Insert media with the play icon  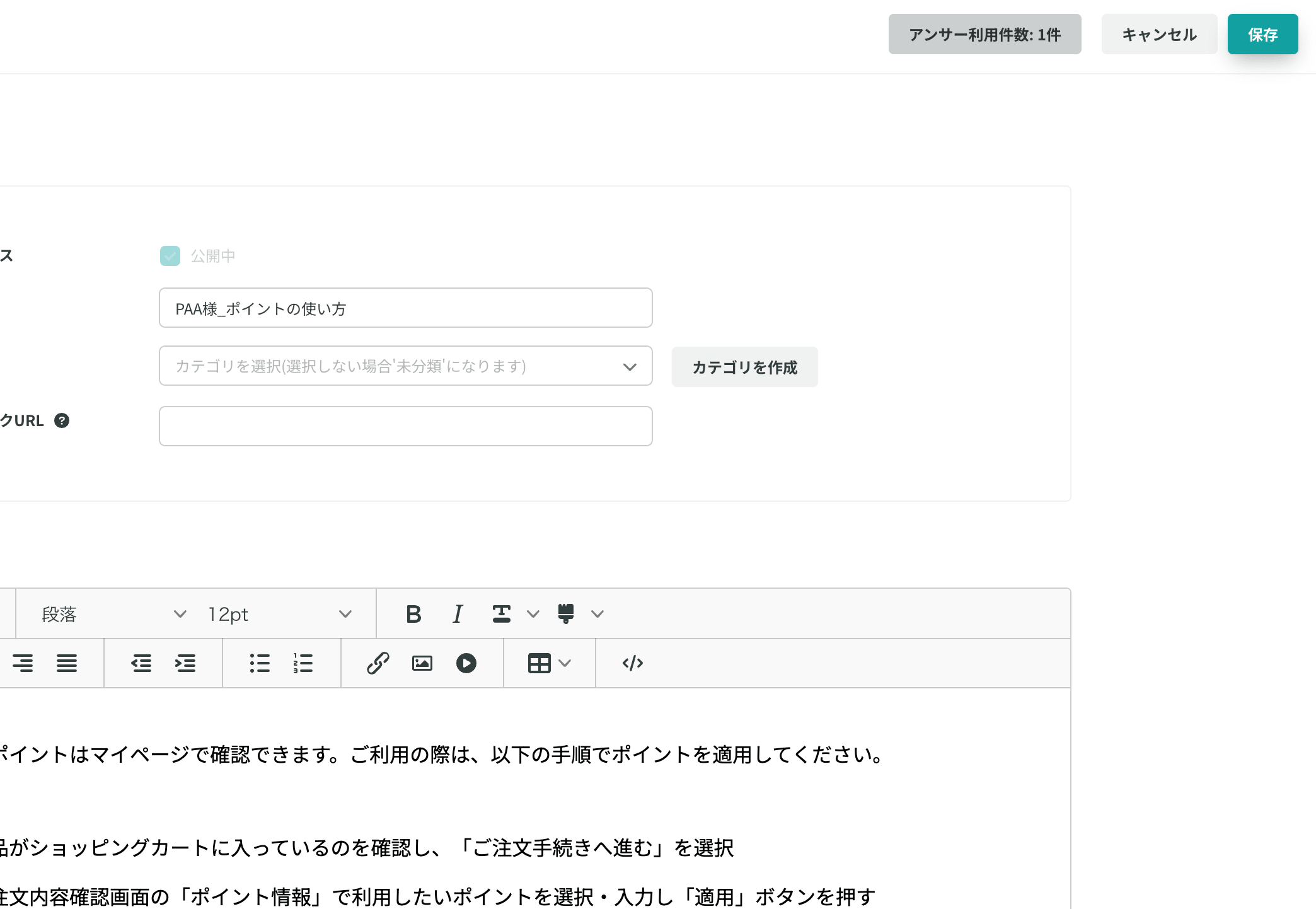466,663
